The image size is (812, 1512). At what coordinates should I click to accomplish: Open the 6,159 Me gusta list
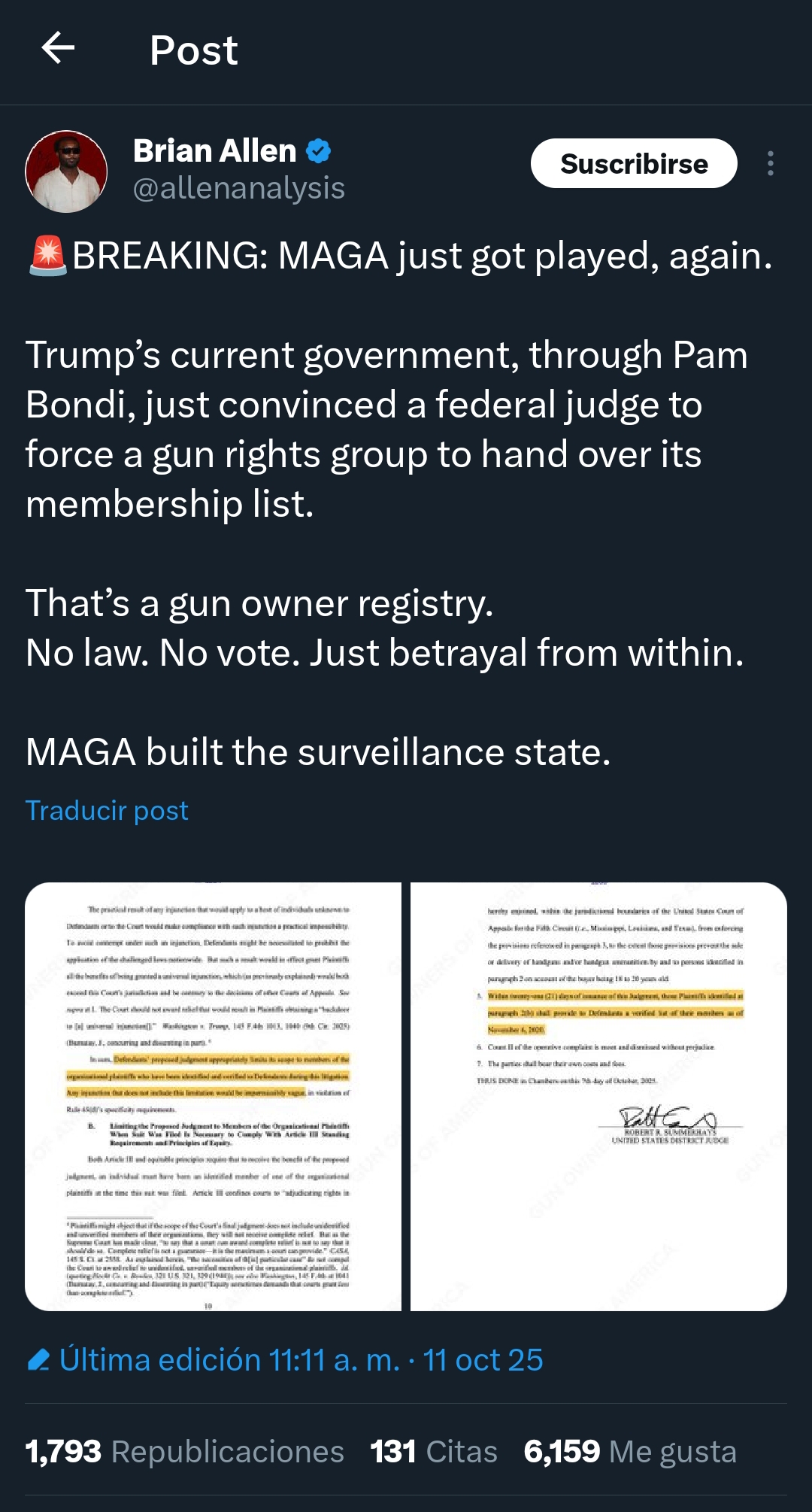pos(630,1451)
